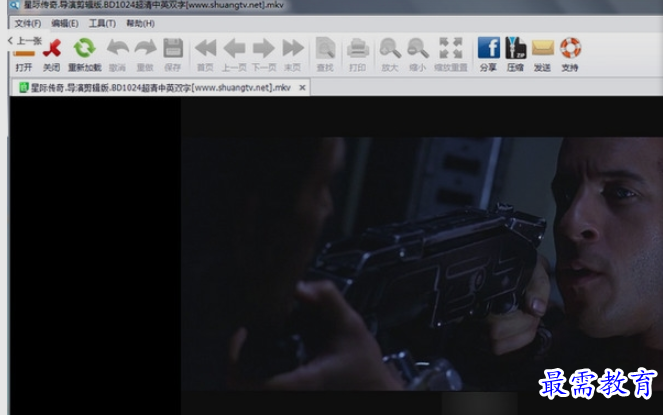Close the 星际传奇 mkv document tab
Image resolution: width=663 pixels, height=415 pixels.
tap(302, 88)
